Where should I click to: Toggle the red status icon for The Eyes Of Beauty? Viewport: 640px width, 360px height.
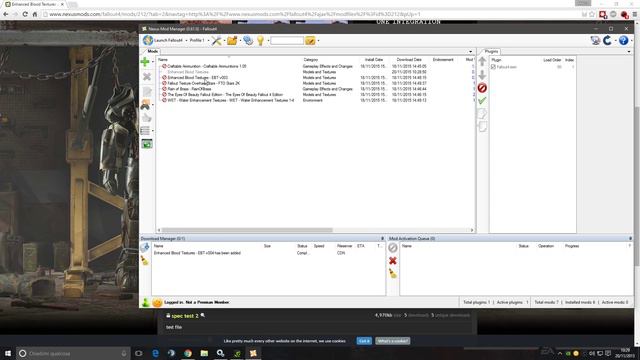coord(164,95)
